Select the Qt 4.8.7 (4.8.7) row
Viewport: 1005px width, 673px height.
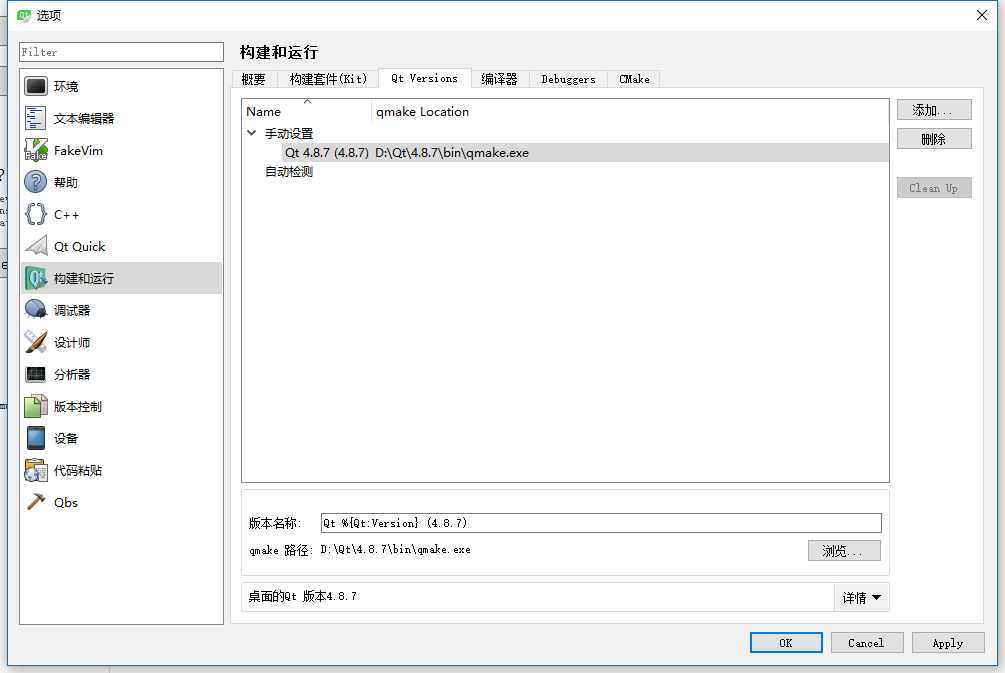pos(585,153)
